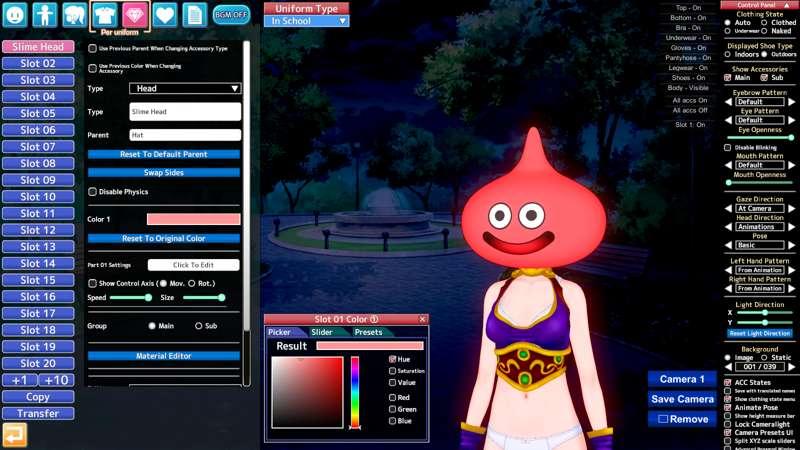The height and width of the screenshot is (450, 800).
Task: Click Reset To Default Parent button
Action: click(164, 154)
